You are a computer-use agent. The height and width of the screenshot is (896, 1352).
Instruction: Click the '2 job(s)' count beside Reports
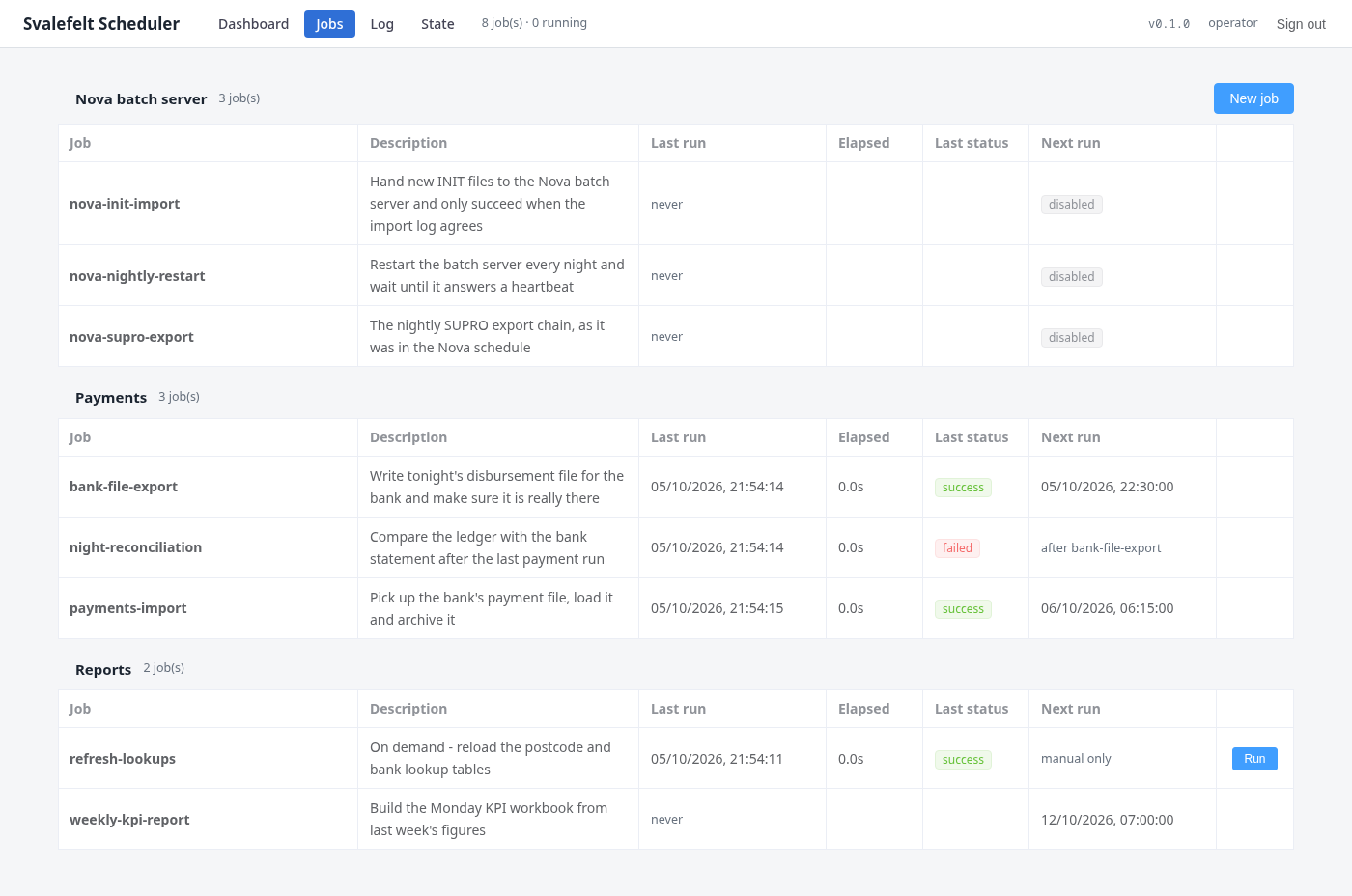coord(163,668)
